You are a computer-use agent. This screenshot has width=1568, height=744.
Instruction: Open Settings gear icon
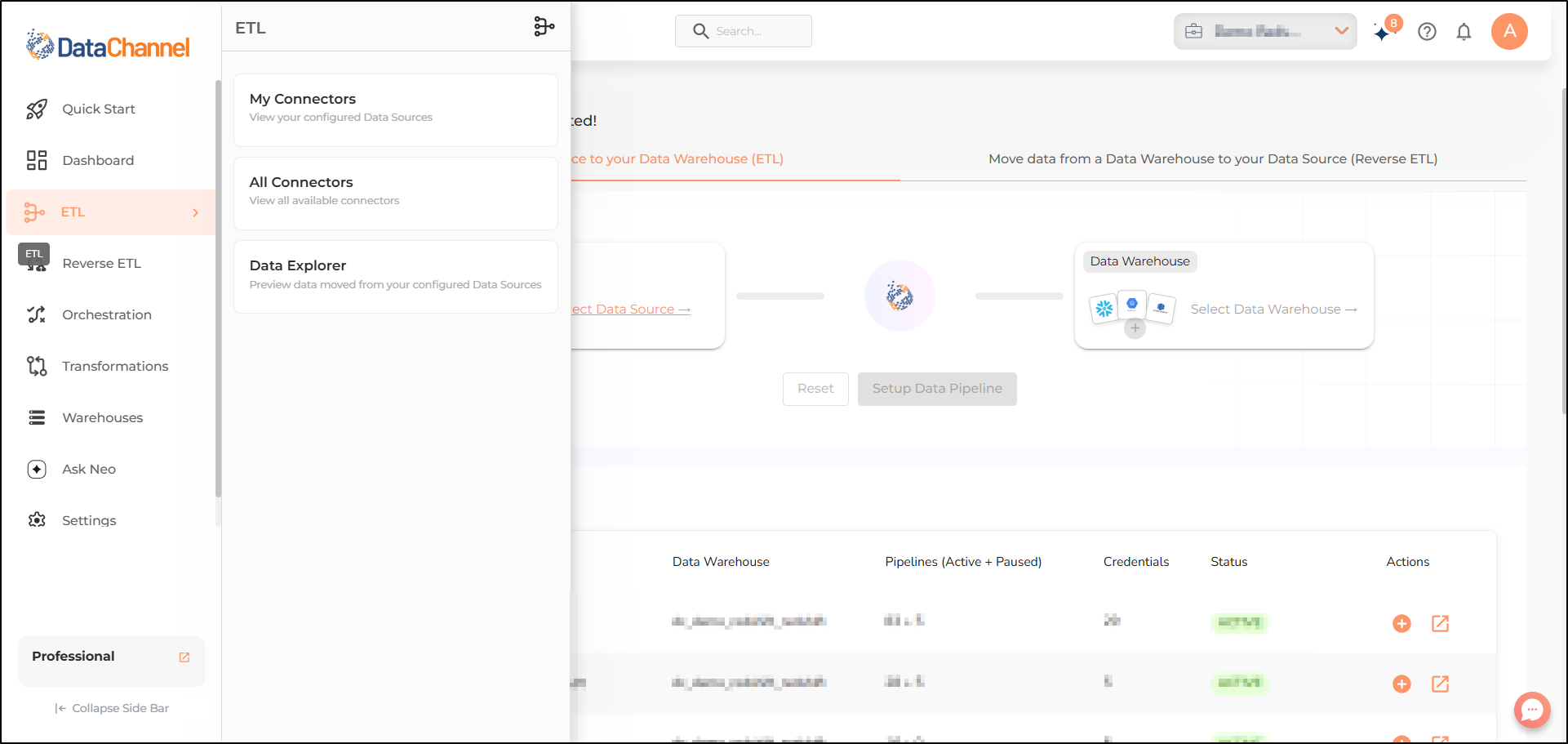coord(37,520)
